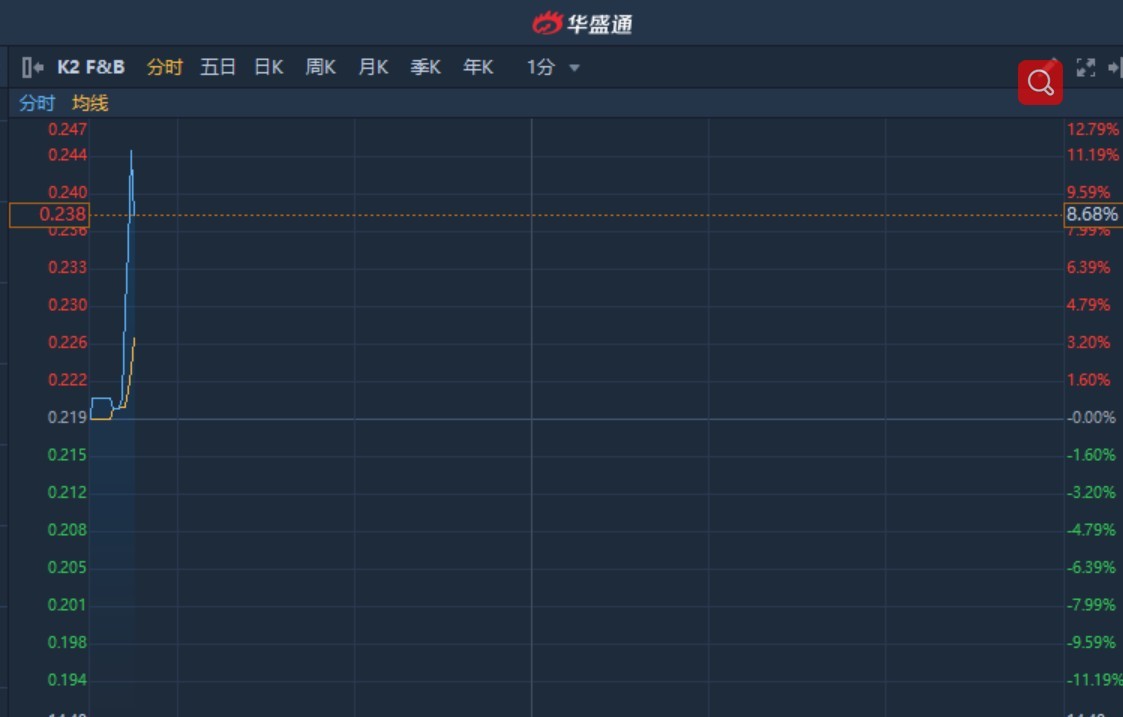Switch to the 季K quarterly chart tab
The image size is (1123, 717).
coord(425,67)
